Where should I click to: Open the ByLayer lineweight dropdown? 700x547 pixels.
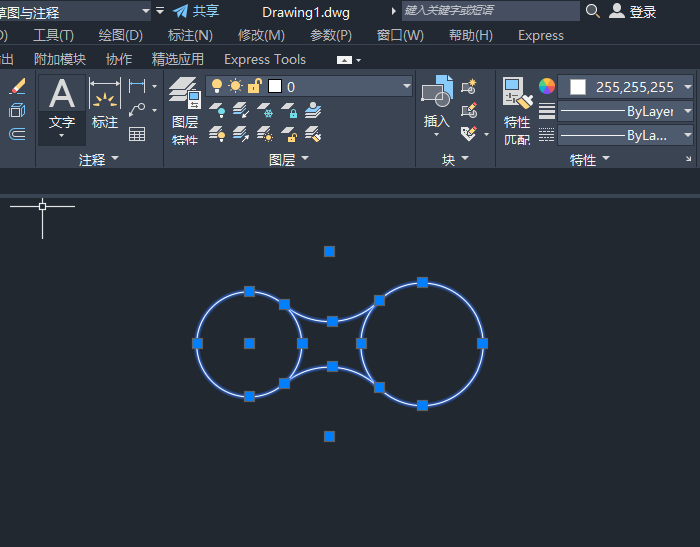tap(688, 111)
